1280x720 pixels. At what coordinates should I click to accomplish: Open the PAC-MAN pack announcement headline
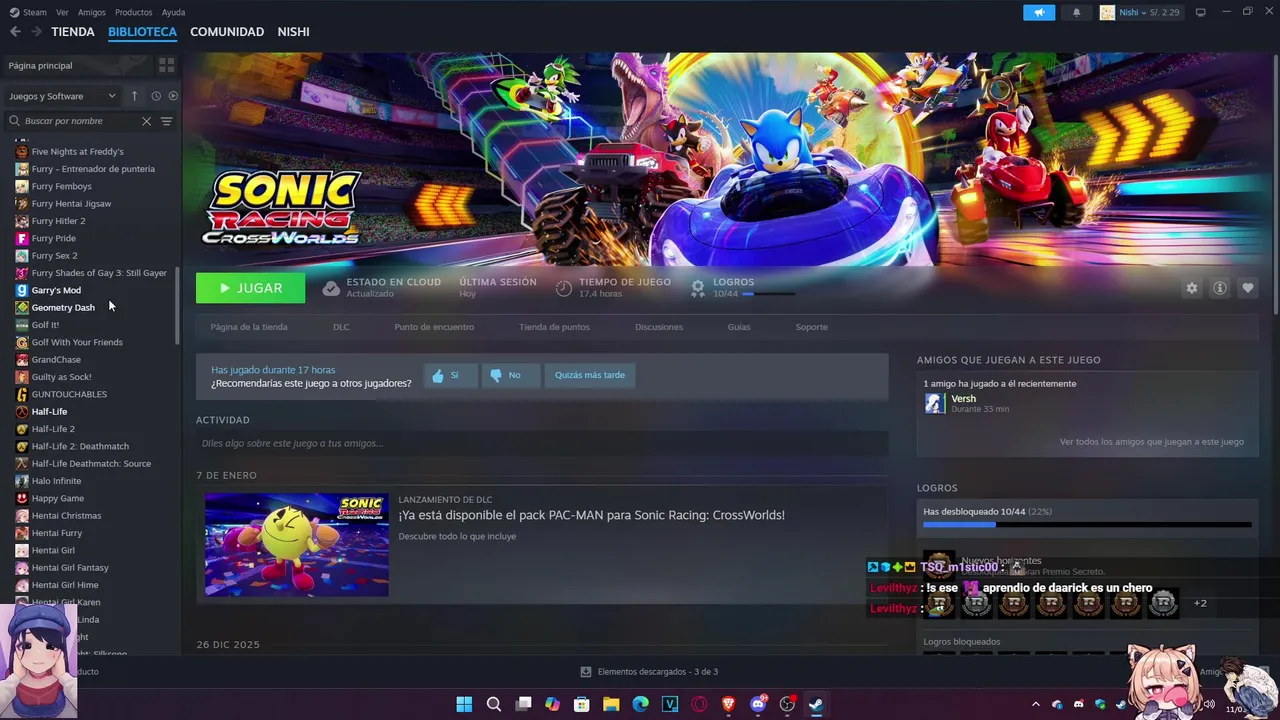click(592, 515)
